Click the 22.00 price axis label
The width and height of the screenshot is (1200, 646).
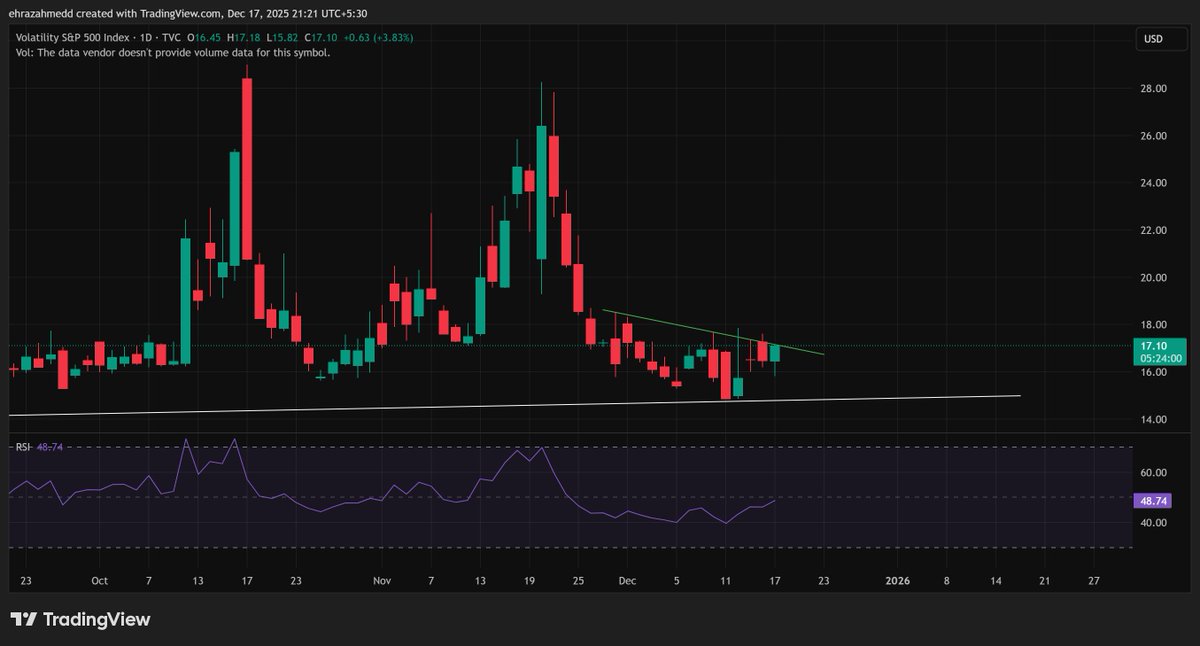(x=1155, y=230)
